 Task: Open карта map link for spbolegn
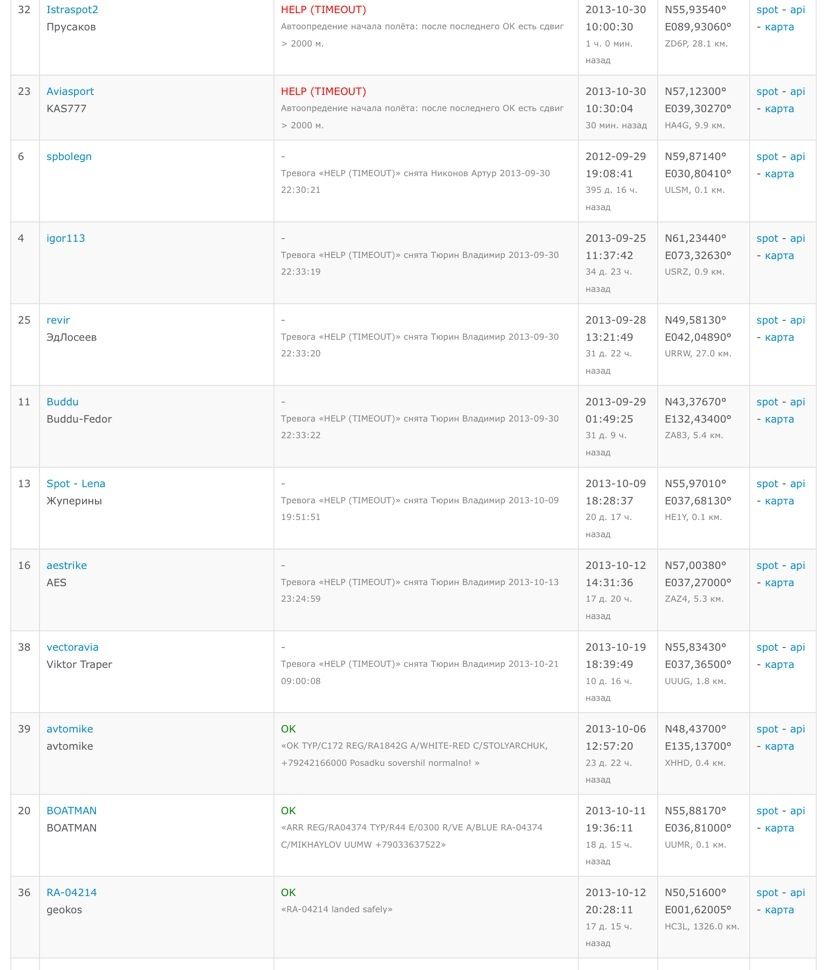[x=779, y=174]
